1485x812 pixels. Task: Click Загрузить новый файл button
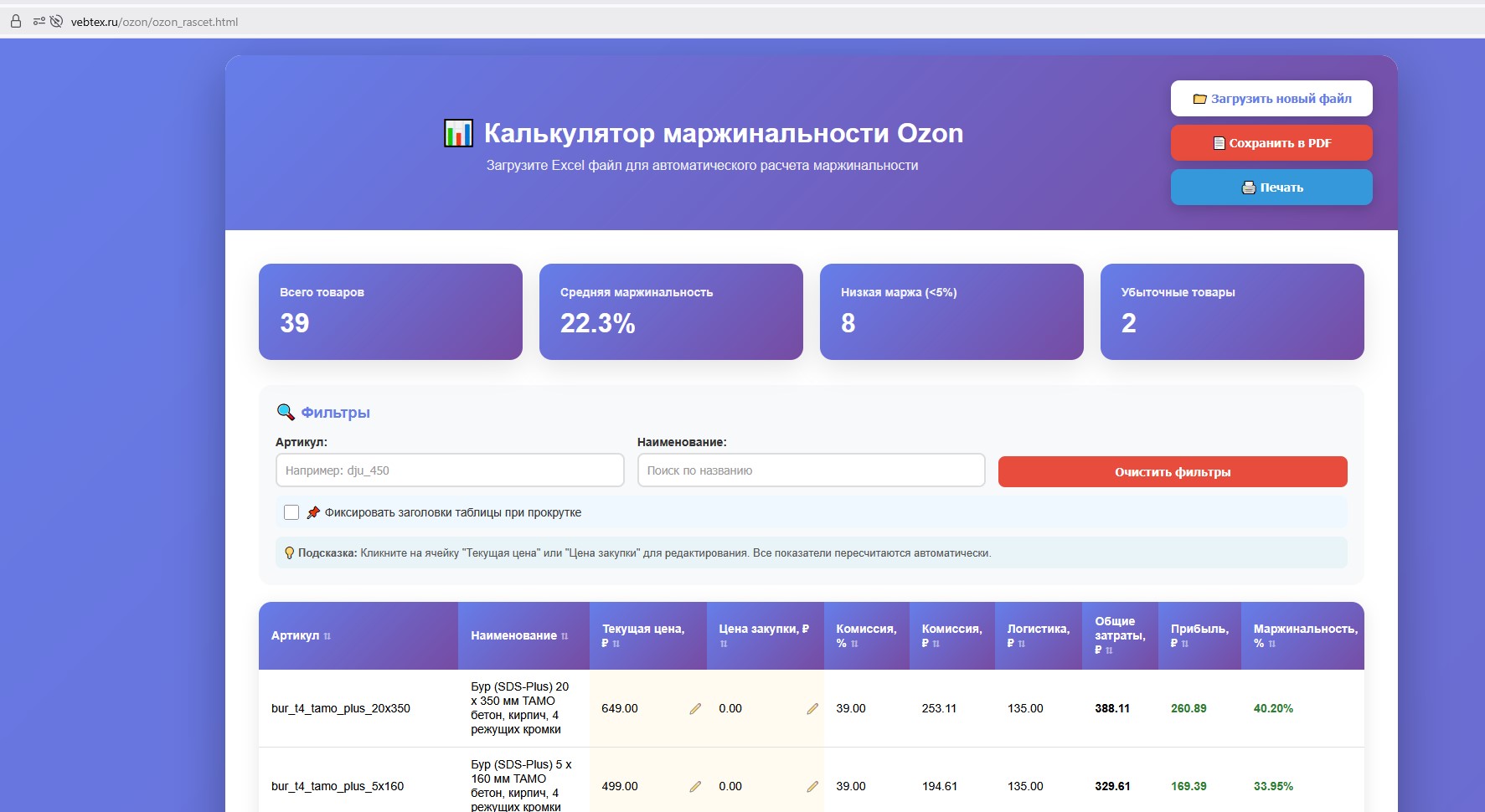point(1271,98)
